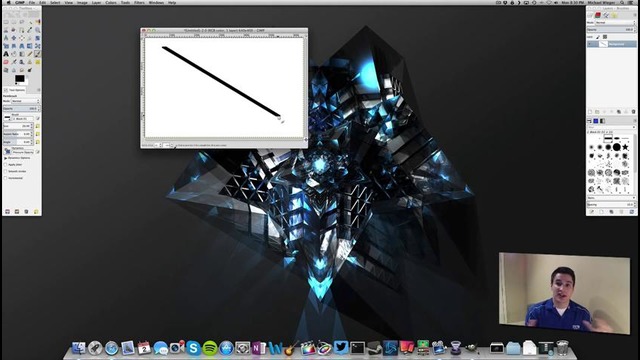Select the Text tool in the toolbox

coord(6,54)
